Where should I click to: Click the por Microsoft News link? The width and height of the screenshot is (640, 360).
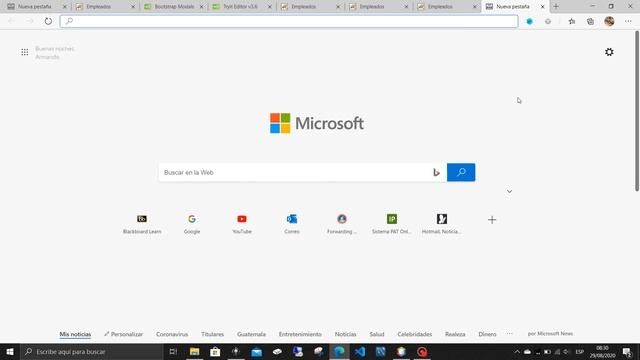click(x=550, y=333)
